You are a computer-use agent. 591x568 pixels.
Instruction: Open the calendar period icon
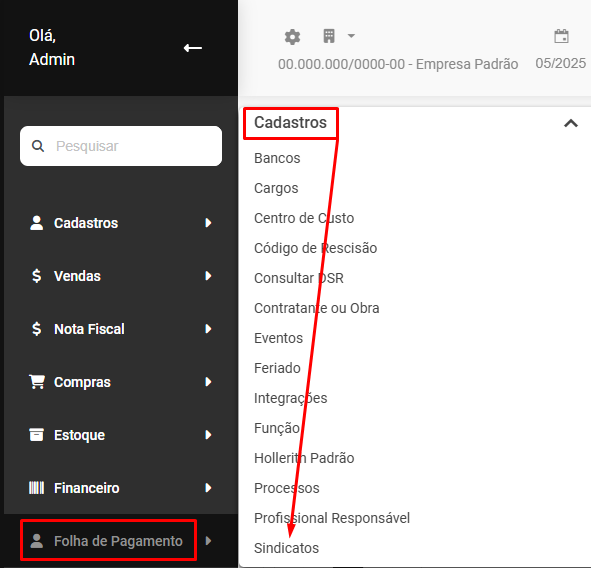point(561,36)
